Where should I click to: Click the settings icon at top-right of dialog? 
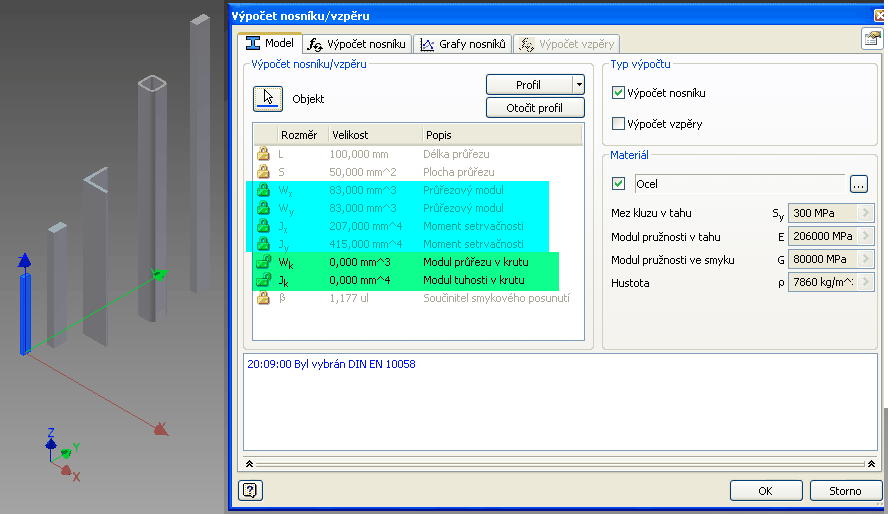(870, 39)
